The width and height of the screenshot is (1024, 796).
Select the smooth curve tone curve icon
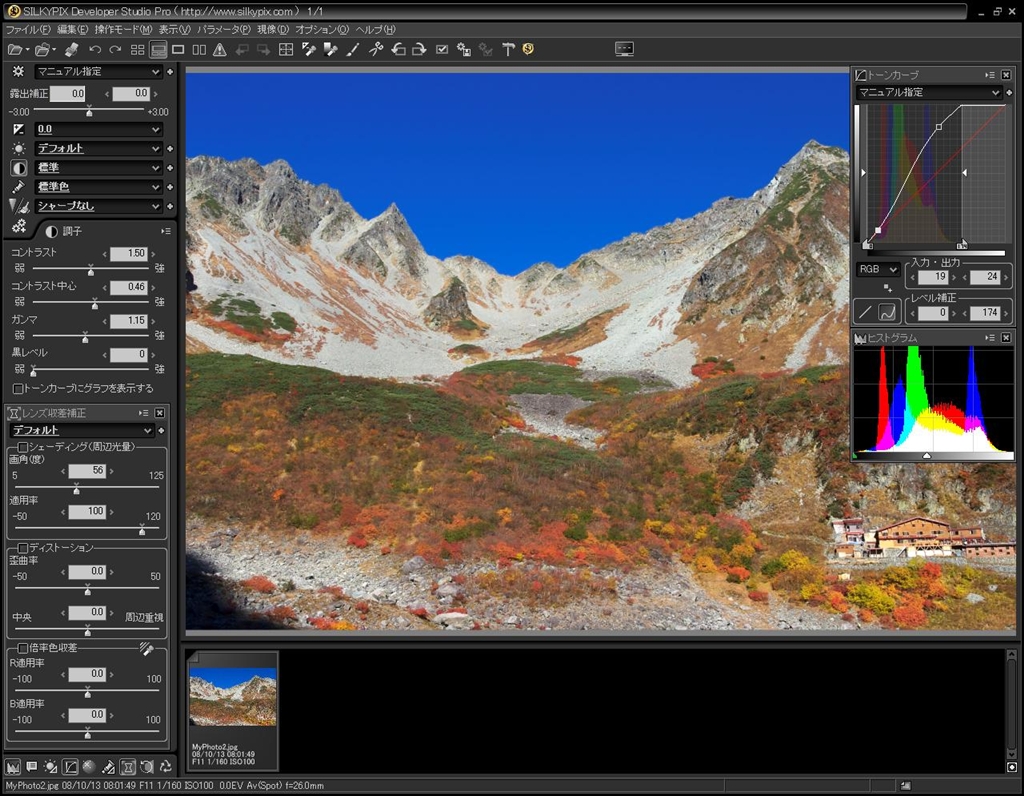886,312
